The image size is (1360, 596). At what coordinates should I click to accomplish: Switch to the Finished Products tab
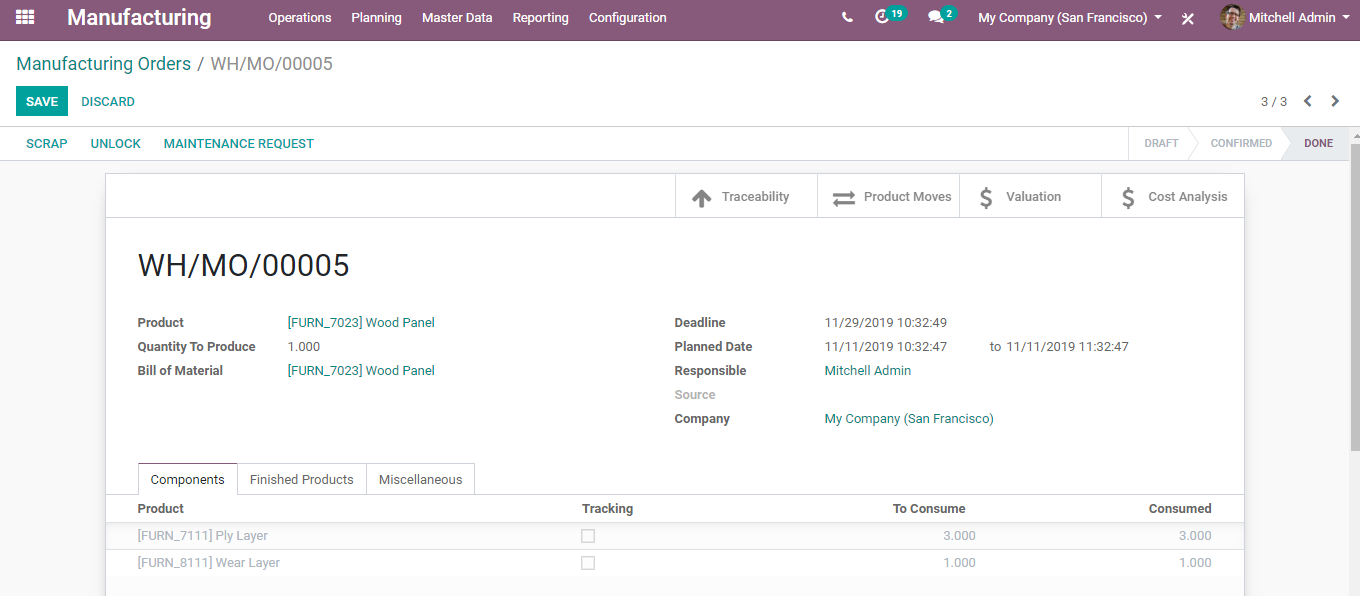[302, 479]
